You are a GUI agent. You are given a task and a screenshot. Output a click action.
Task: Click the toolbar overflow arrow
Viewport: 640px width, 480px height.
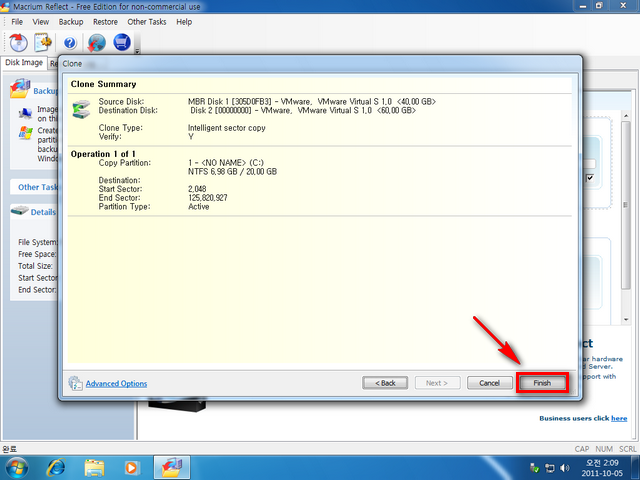point(138,51)
